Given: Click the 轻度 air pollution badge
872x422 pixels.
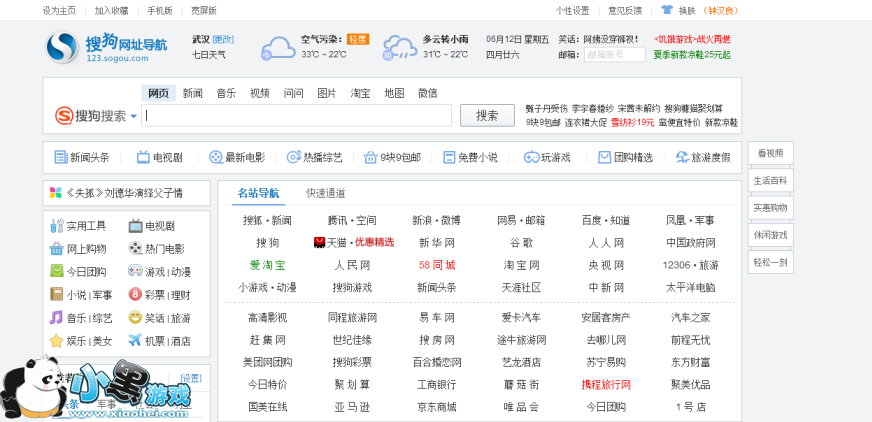Looking at the screenshot, I should point(358,39).
